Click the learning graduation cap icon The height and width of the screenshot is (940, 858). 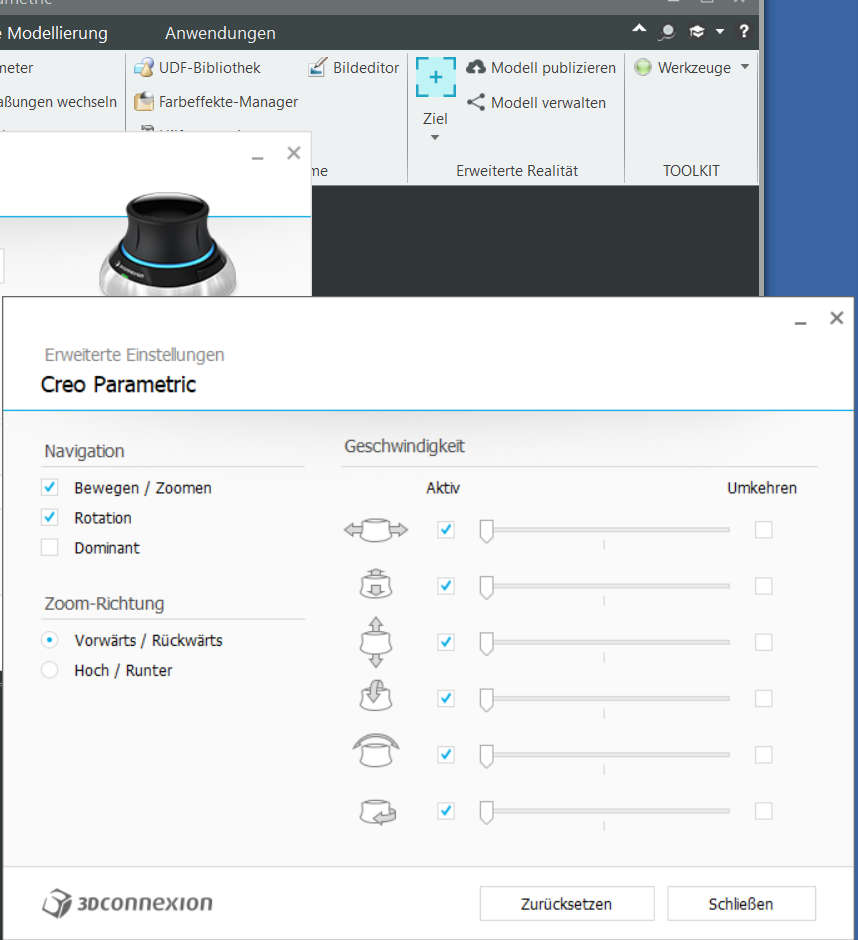point(697,31)
